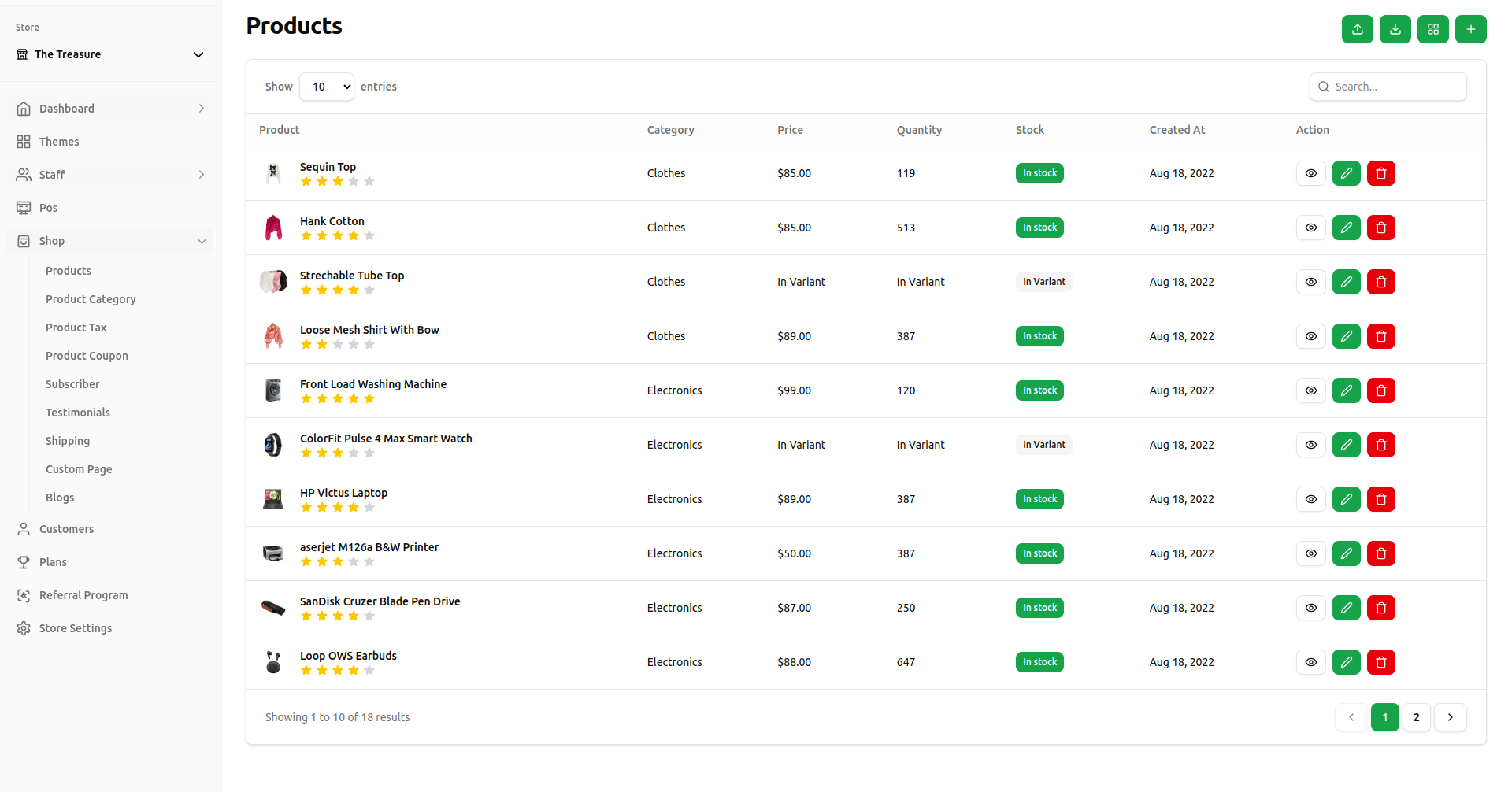Click the green upload/export icon button
Image resolution: width=1512 pixels, height=792 pixels.
(1357, 29)
